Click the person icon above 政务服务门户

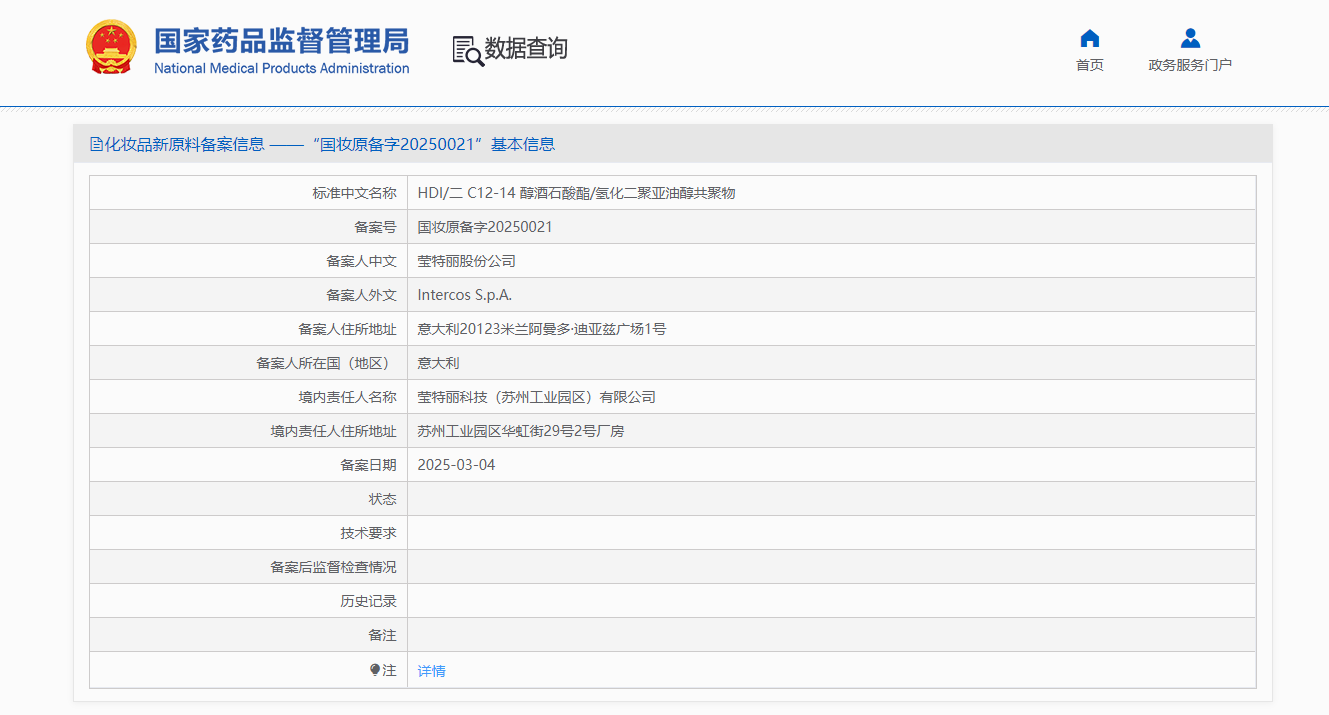pyautogui.click(x=1190, y=37)
